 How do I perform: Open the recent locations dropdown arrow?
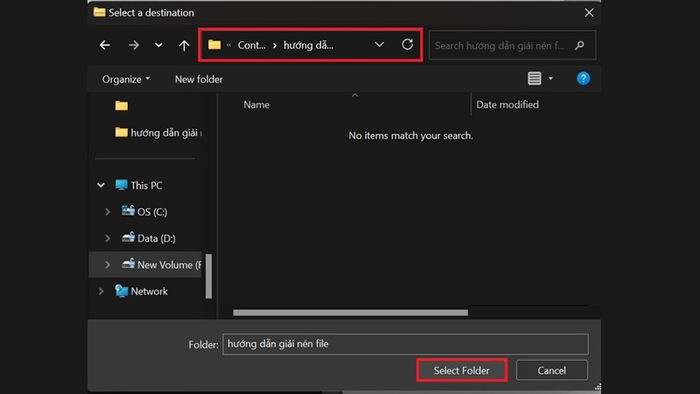158,45
